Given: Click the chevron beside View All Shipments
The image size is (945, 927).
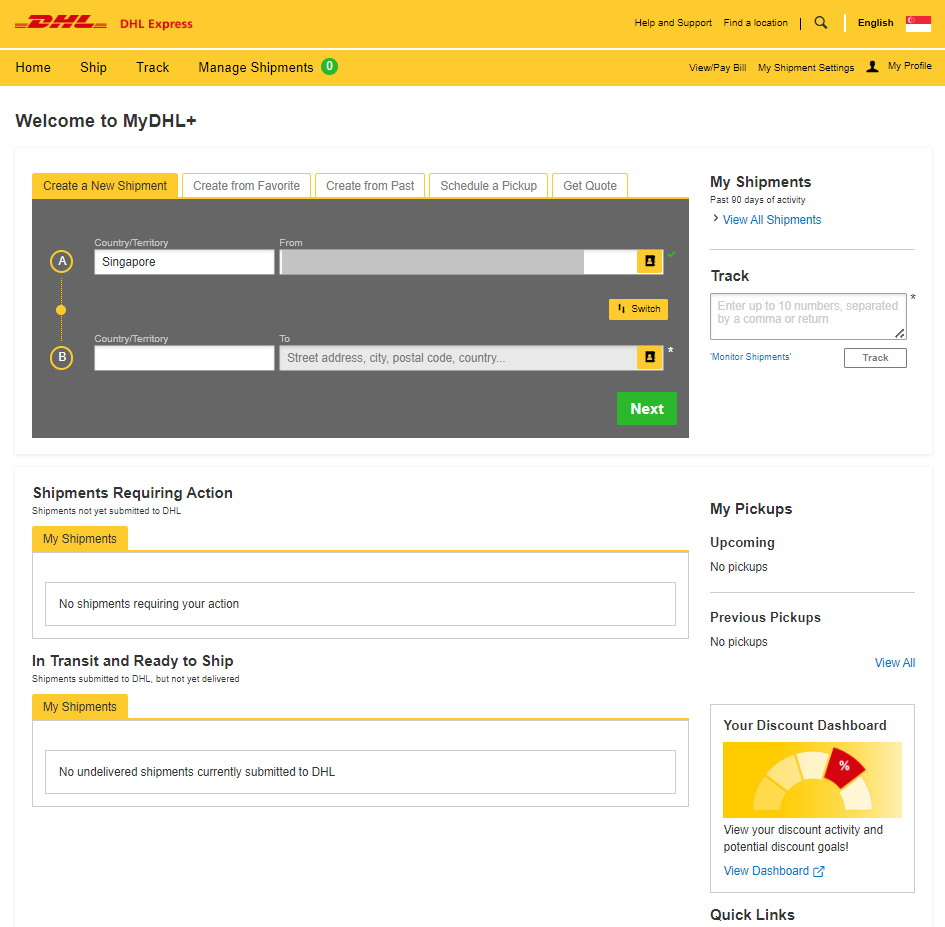Looking at the screenshot, I should [715, 218].
